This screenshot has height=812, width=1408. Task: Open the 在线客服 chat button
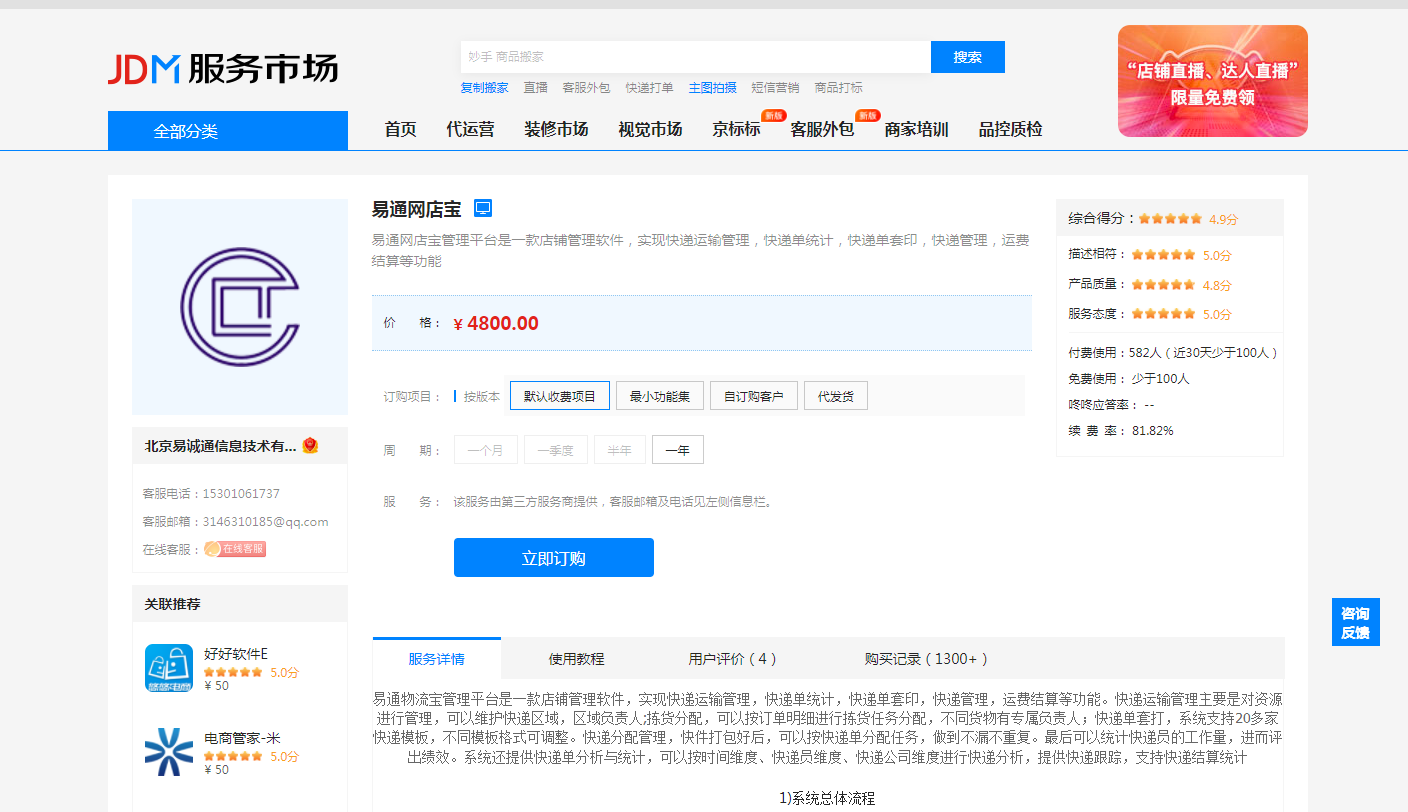235,549
